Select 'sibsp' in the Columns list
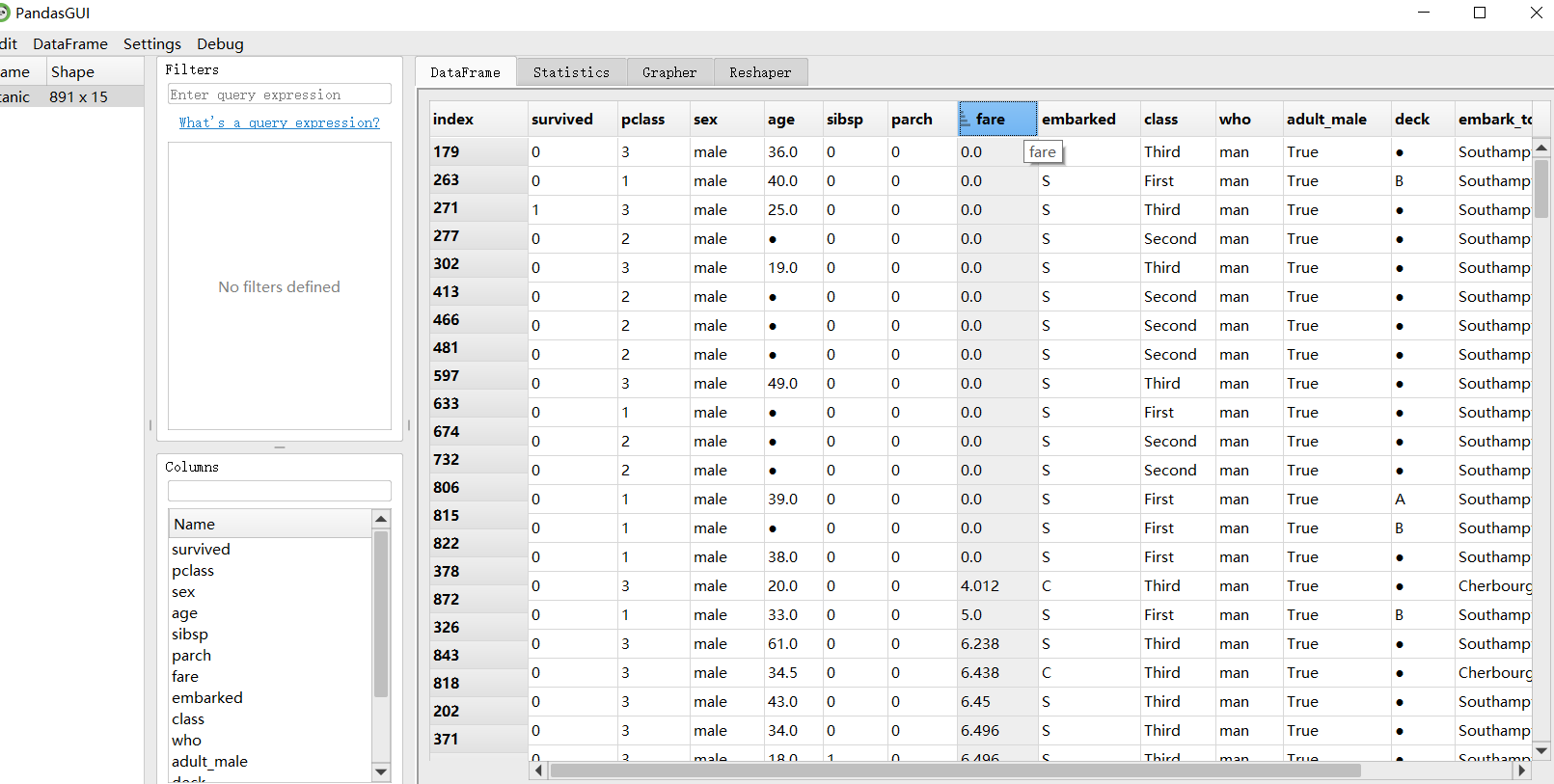 (190, 634)
